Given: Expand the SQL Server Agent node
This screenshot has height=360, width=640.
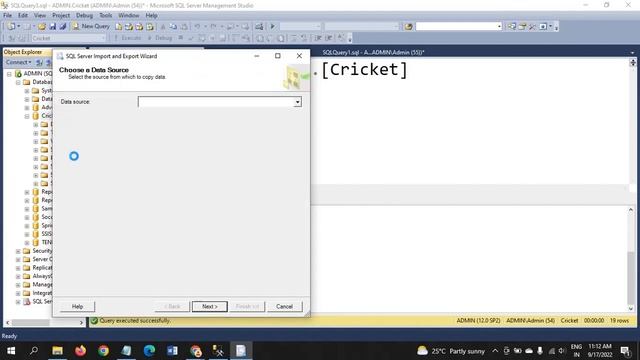Looking at the screenshot, I should (x=18, y=302).
